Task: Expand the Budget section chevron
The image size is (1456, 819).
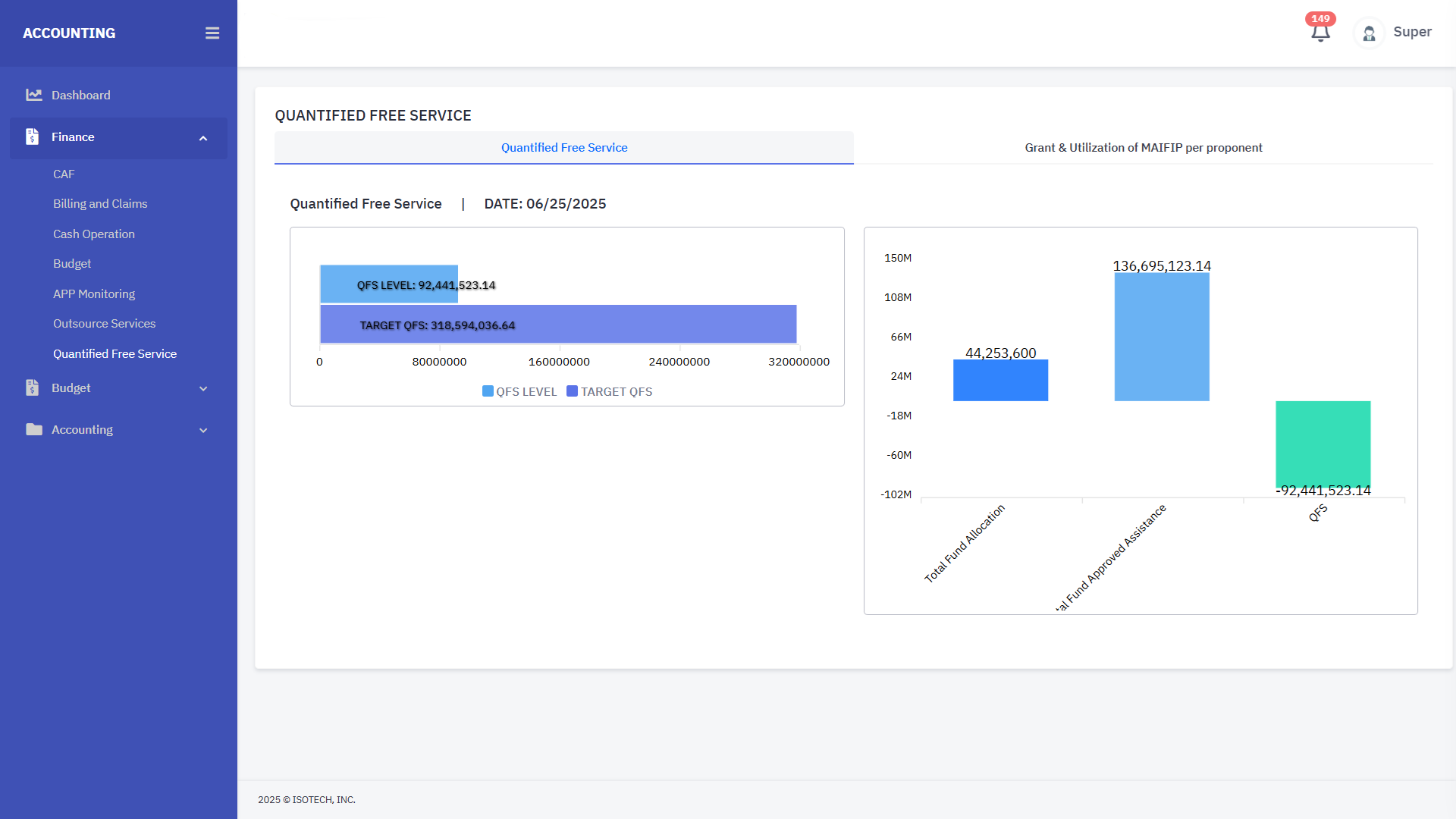Action: tap(203, 388)
